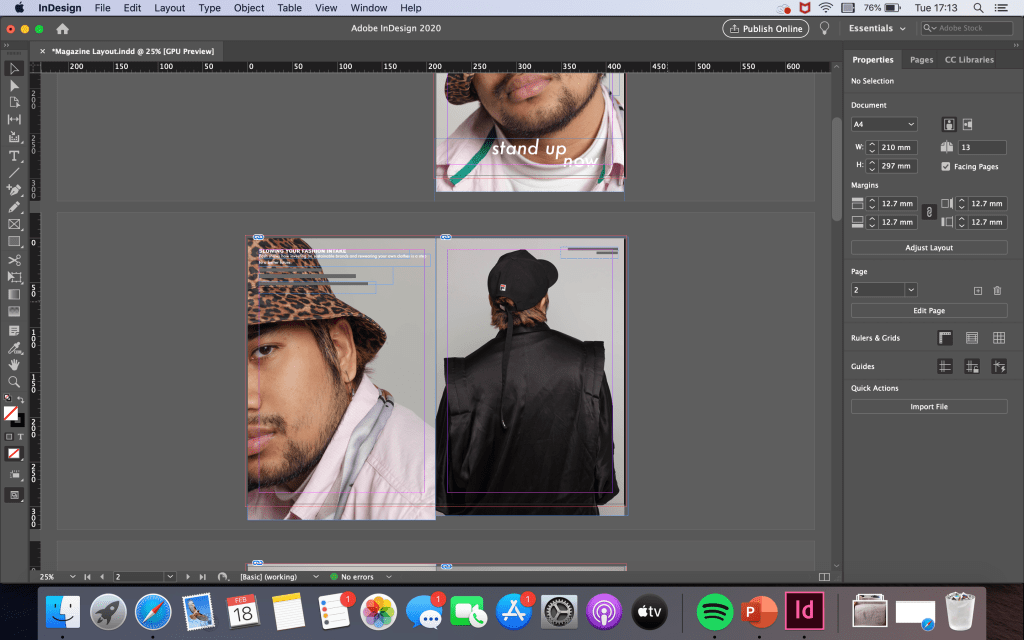Toggle the Facing Pages checkbox
The image size is (1024, 640).
tap(946, 166)
